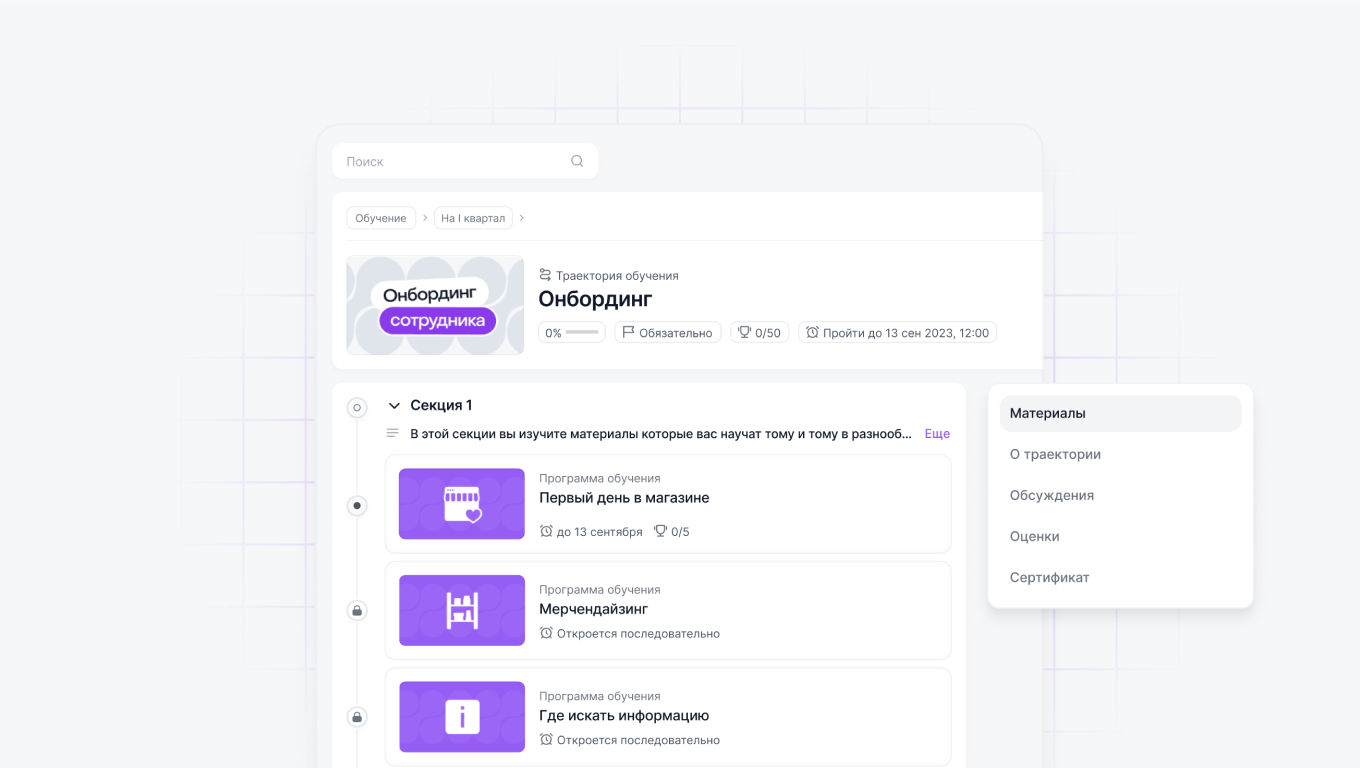Click the Траектория обучения route icon

[545, 275]
